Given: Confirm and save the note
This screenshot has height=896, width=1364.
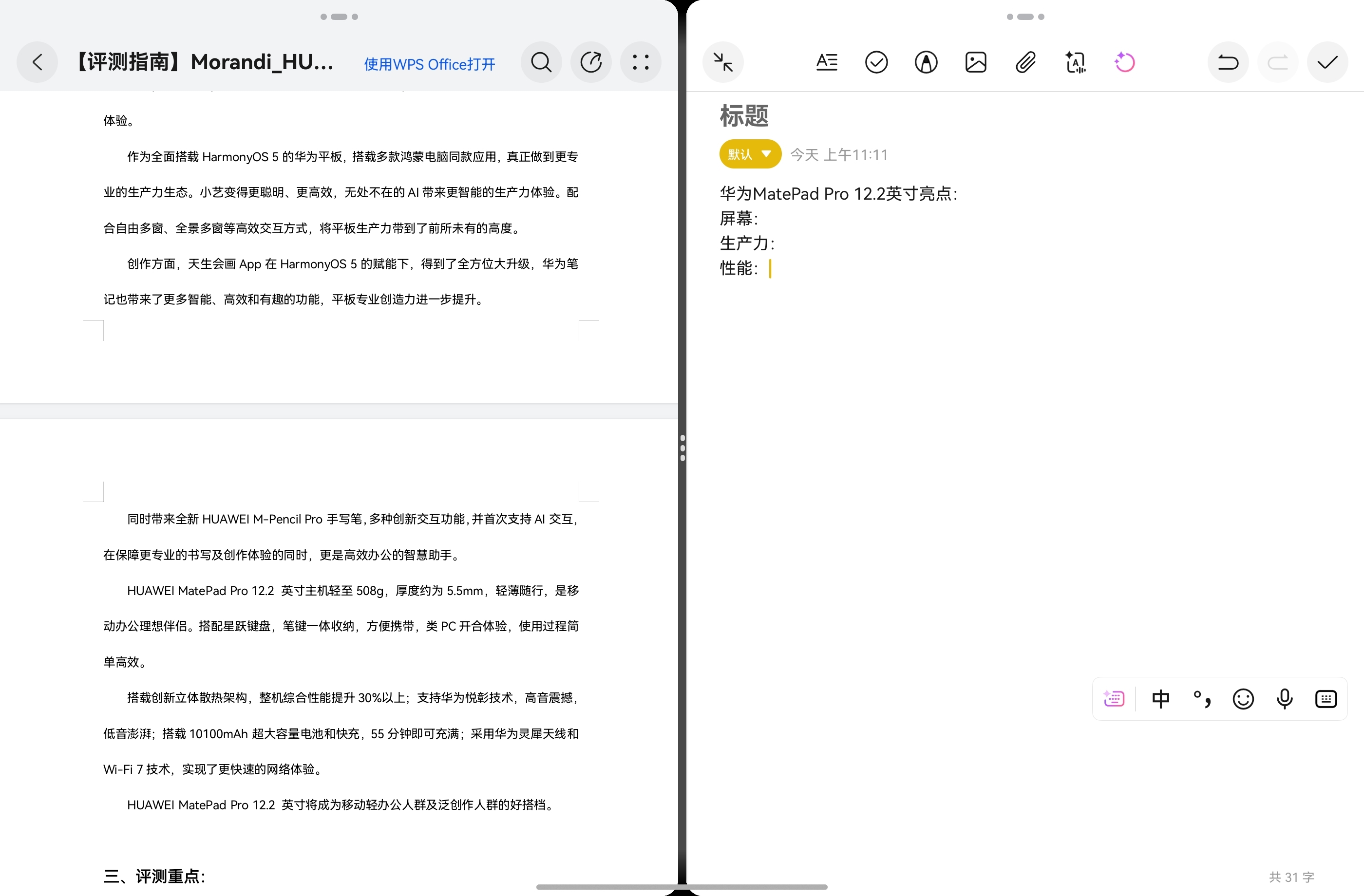Looking at the screenshot, I should point(1327,62).
